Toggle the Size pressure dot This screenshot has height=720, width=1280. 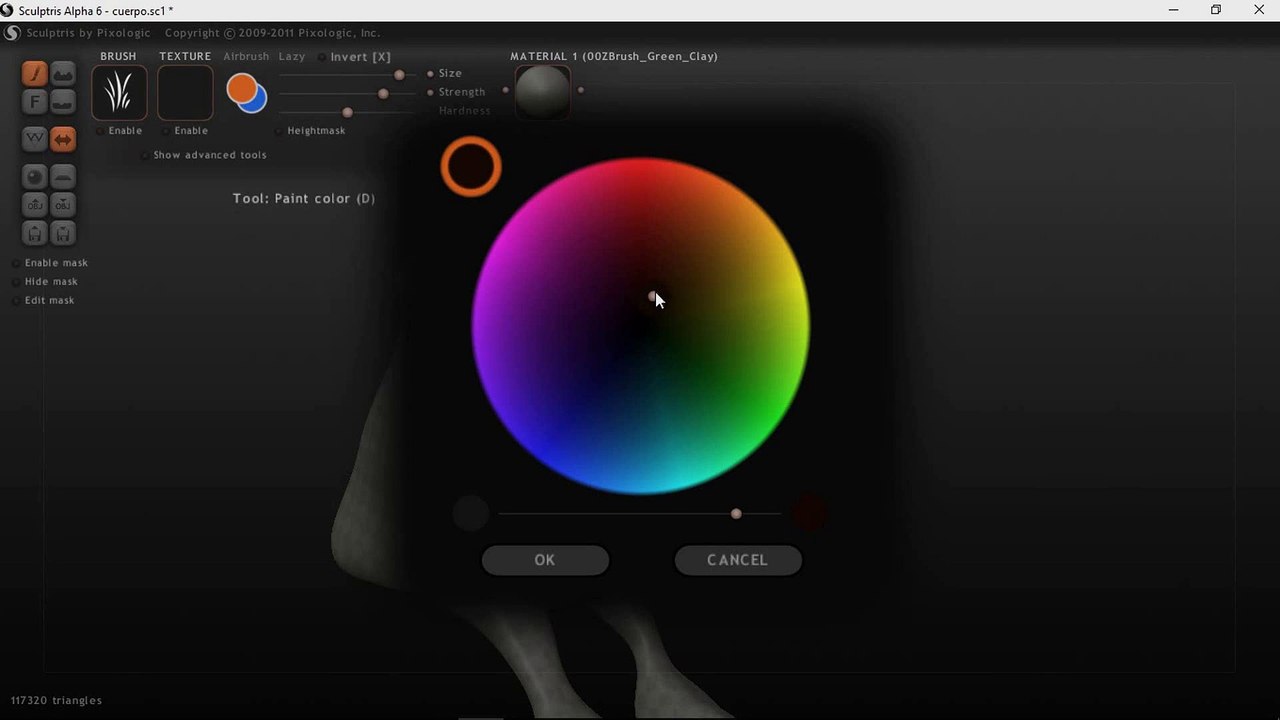pos(430,74)
